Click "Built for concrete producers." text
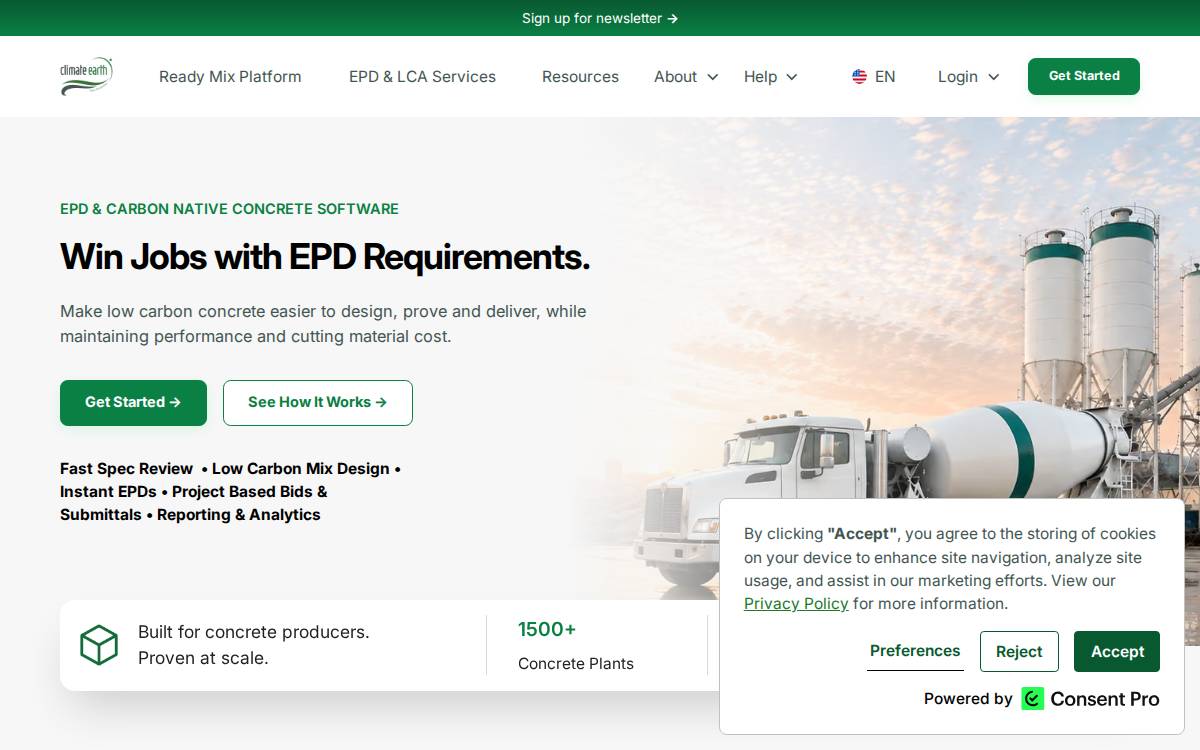The width and height of the screenshot is (1200, 750). (254, 632)
